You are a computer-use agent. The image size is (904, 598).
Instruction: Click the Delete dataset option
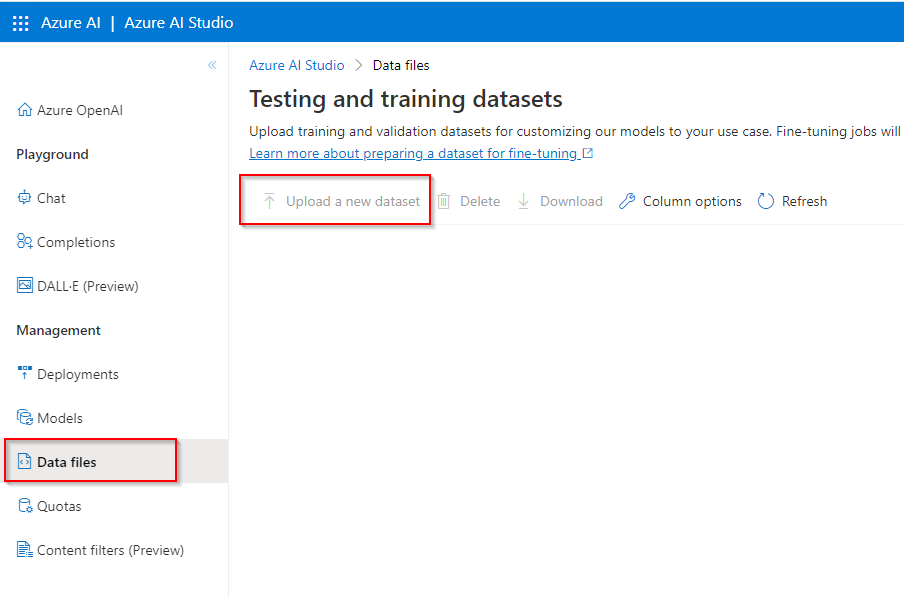tap(469, 201)
